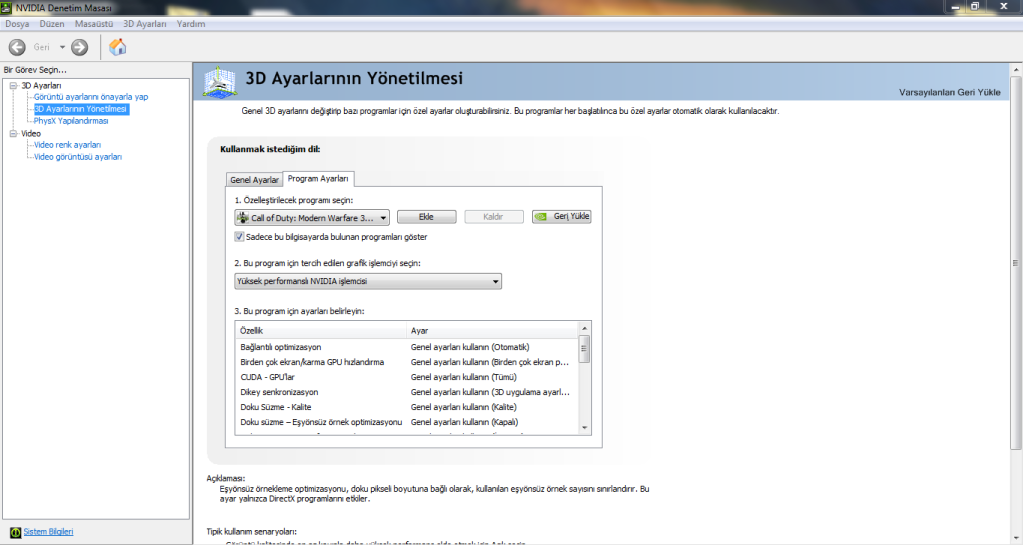Open the Sistem Bilgileri link
The height and width of the screenshot is (545, 1023).
point(48,532)
